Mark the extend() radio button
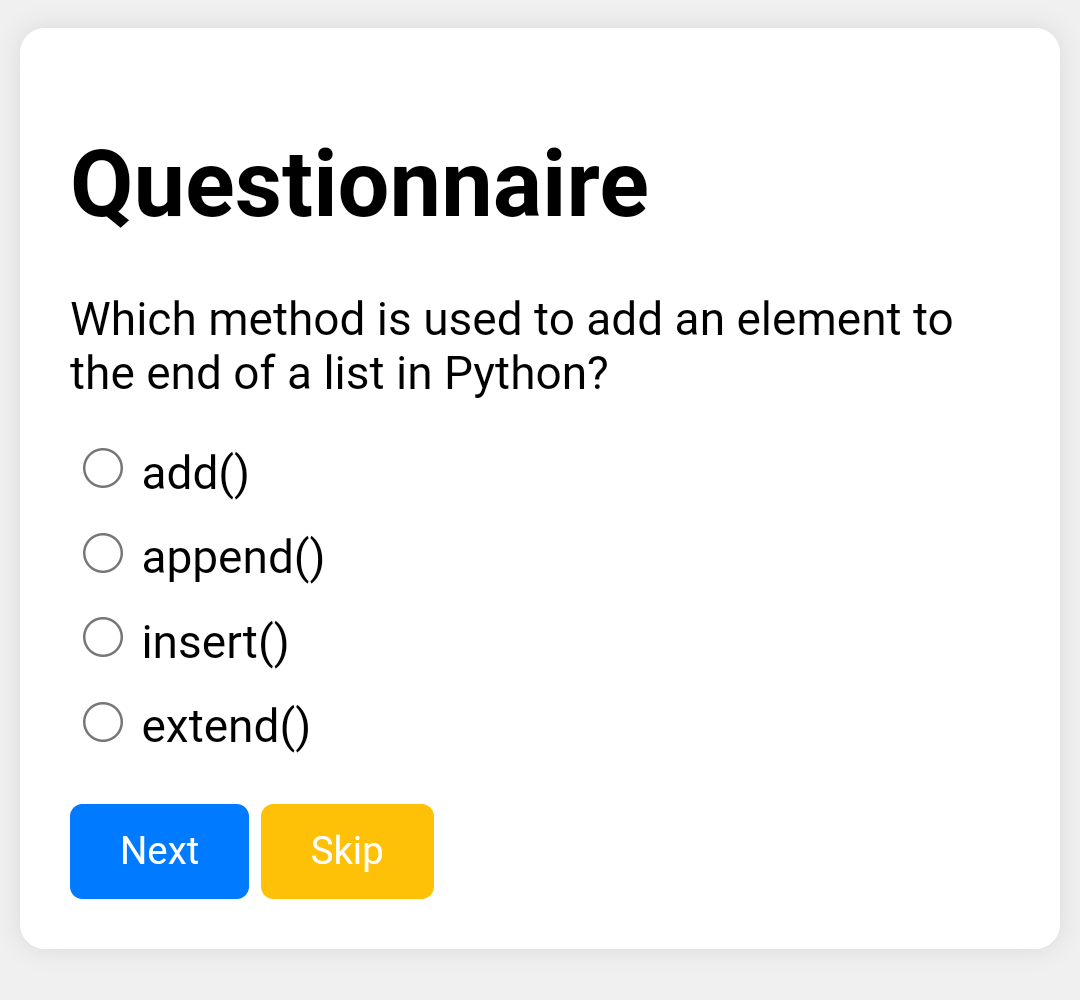Screen dimensions: 1080x1000 [x=103, y=722]
